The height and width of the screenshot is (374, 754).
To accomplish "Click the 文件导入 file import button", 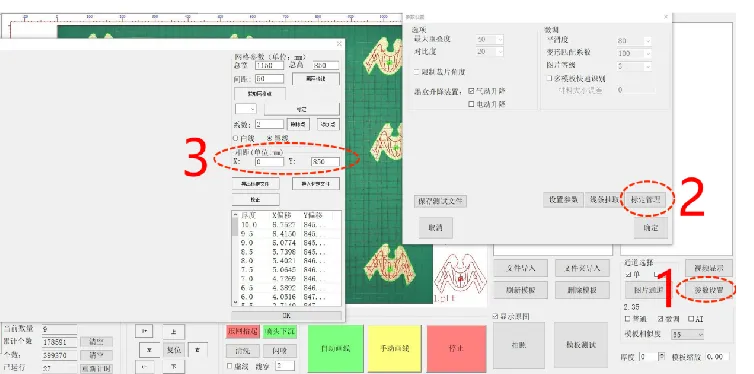I will (520, 268).
